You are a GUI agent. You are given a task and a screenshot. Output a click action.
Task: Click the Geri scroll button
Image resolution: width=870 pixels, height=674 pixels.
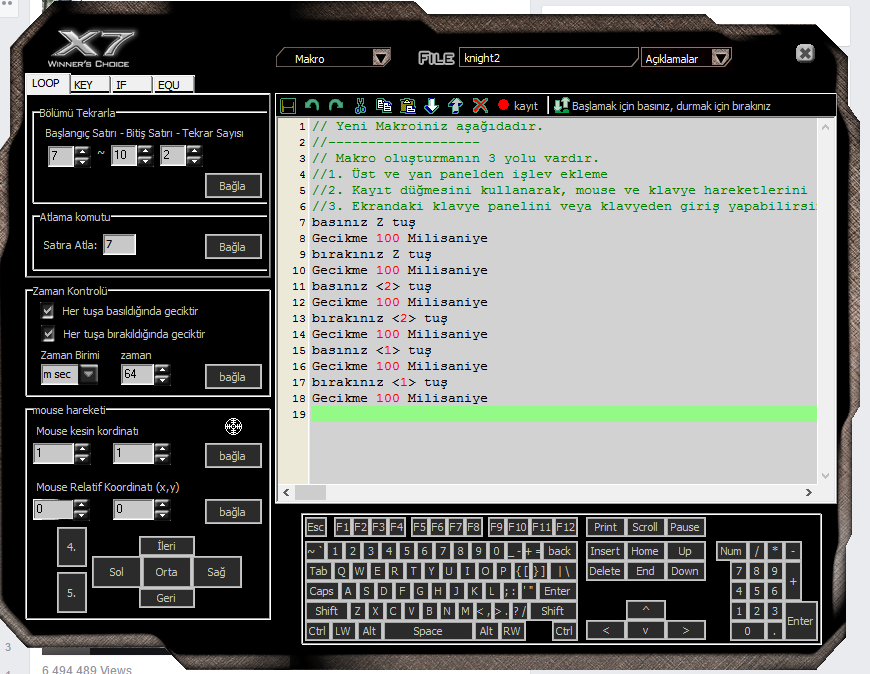[x=166, y=598]
